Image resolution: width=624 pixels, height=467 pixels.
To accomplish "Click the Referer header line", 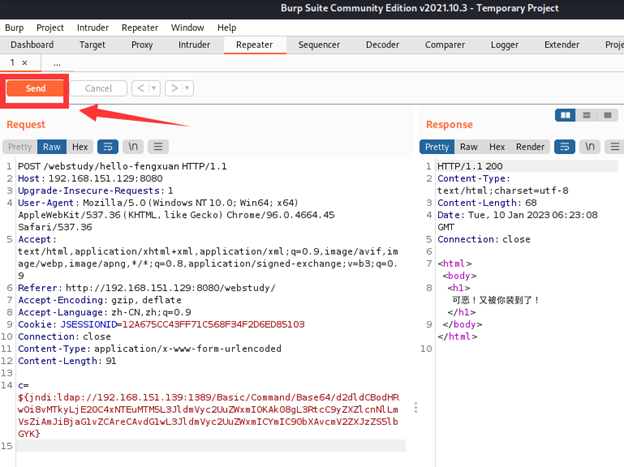I will pyautogui.click(x=146, y=288).
